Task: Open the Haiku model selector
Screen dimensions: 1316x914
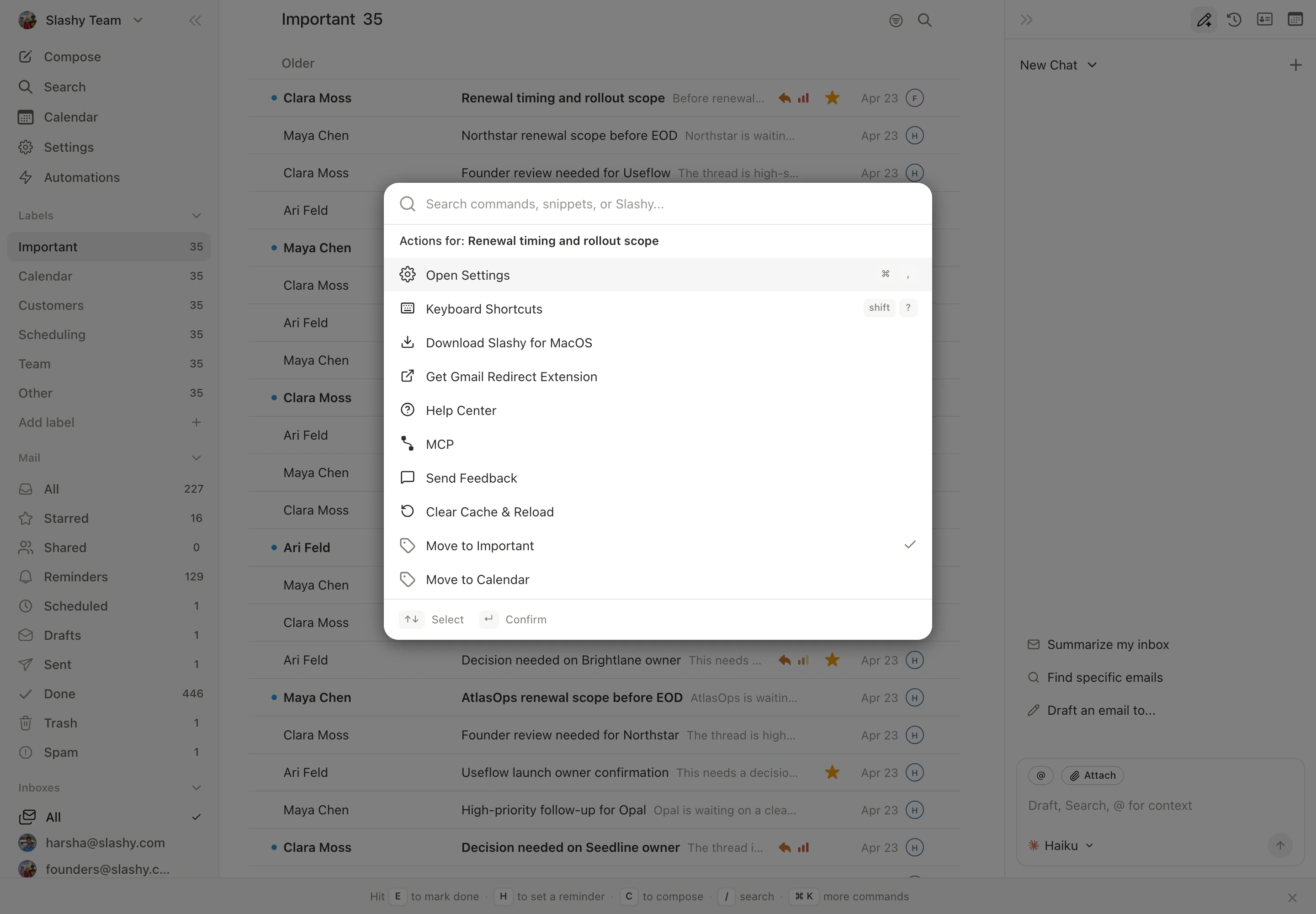Action: point(1061,846)
